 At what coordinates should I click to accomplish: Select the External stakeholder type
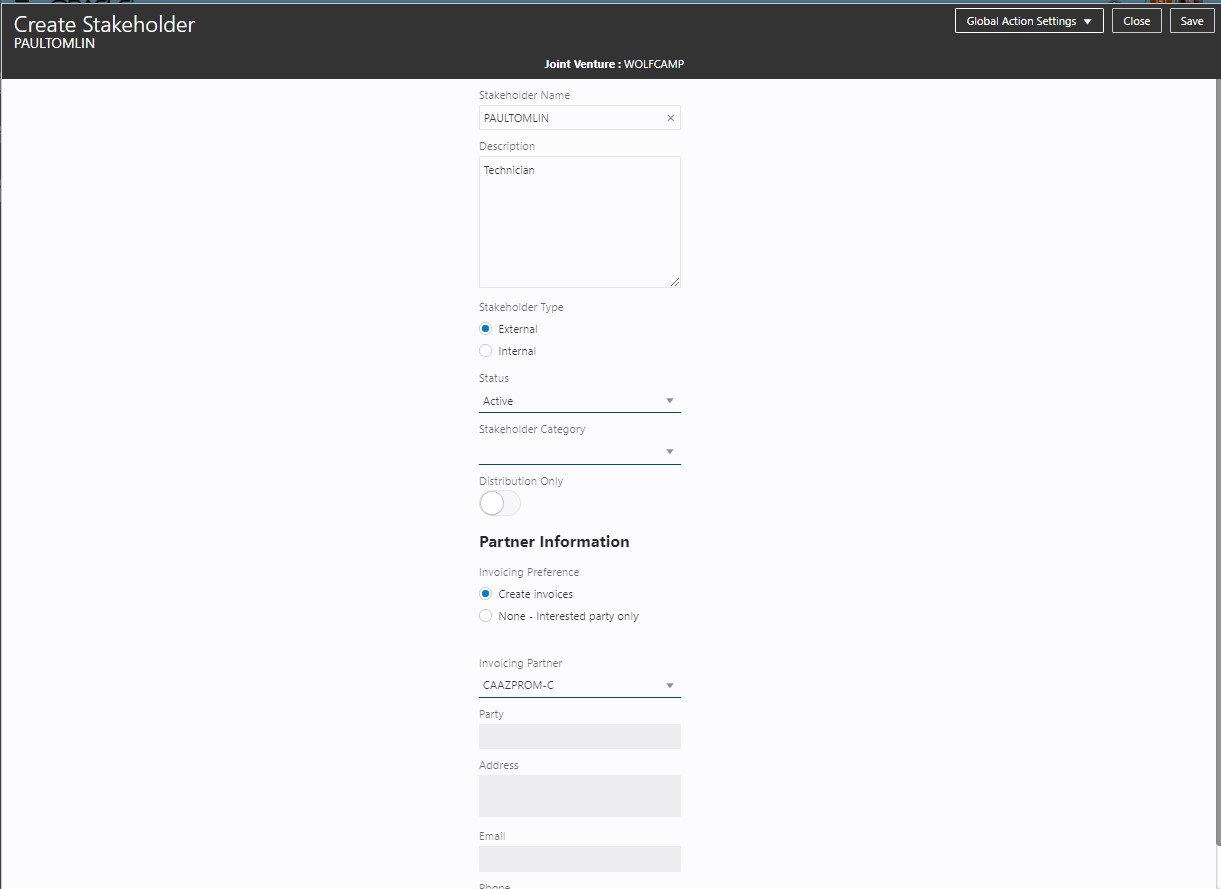pyautogui.click(x=486, y=329)
